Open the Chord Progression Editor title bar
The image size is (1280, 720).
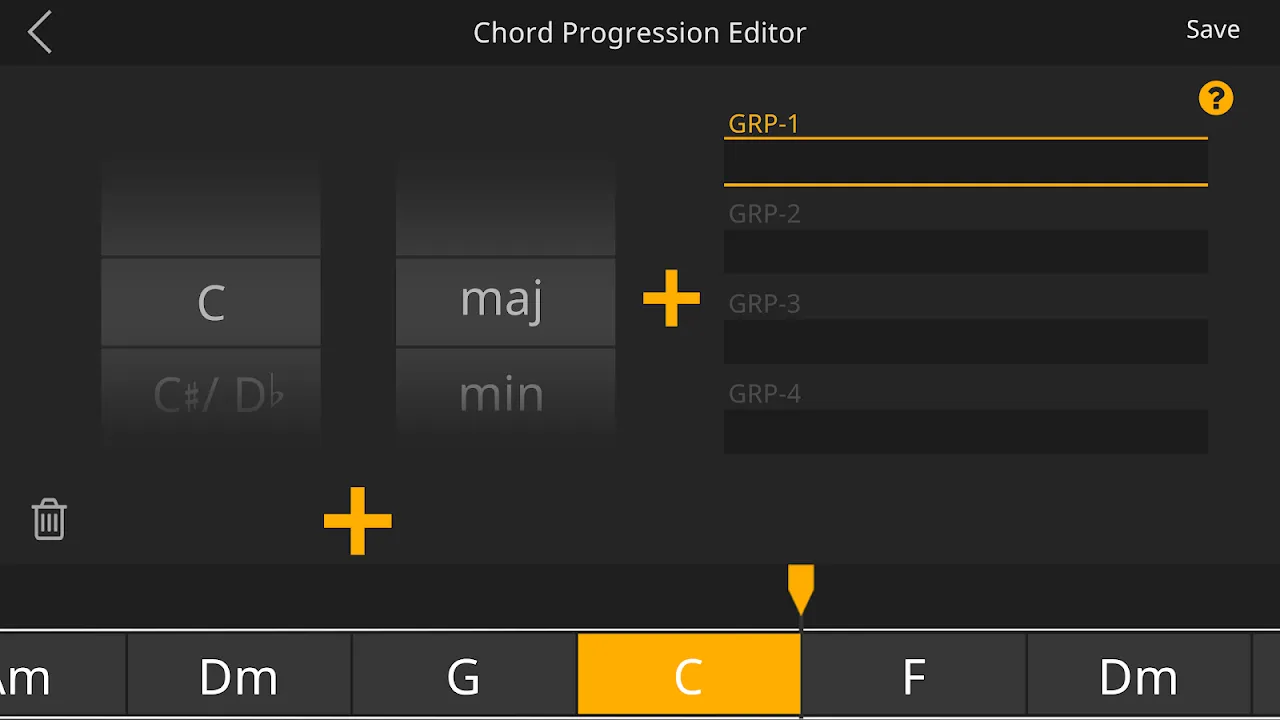[639, 31]
